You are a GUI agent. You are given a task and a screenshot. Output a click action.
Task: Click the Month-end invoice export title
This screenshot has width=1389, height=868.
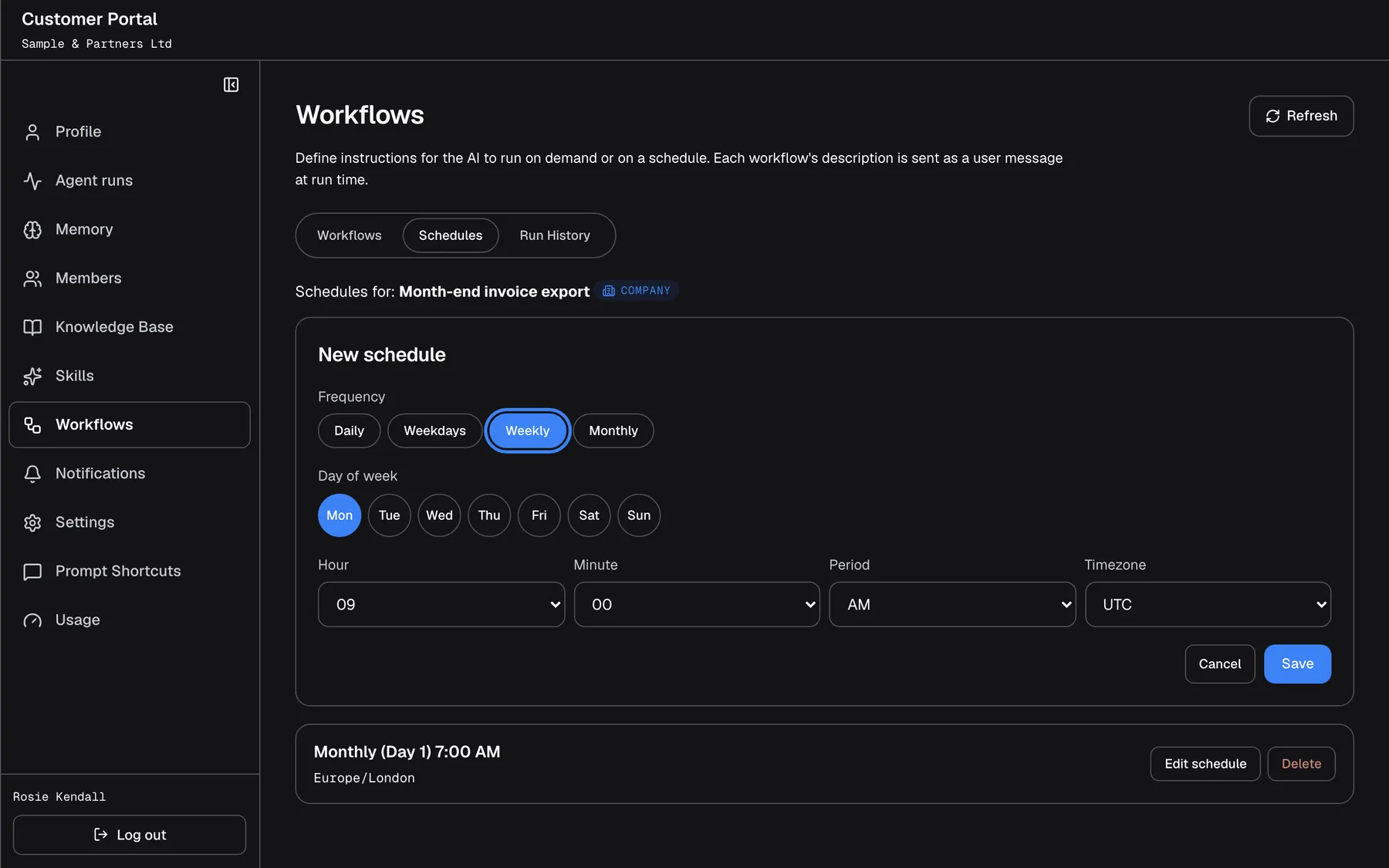coord(494,292)
